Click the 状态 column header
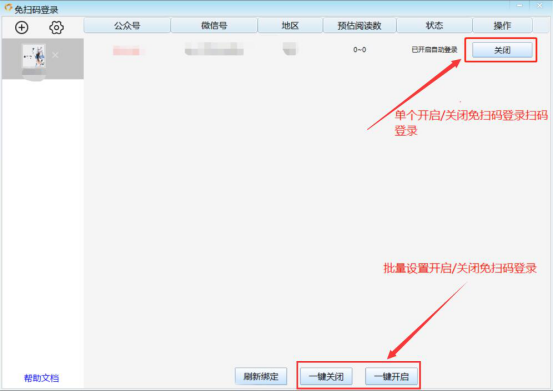 (434, 25)
